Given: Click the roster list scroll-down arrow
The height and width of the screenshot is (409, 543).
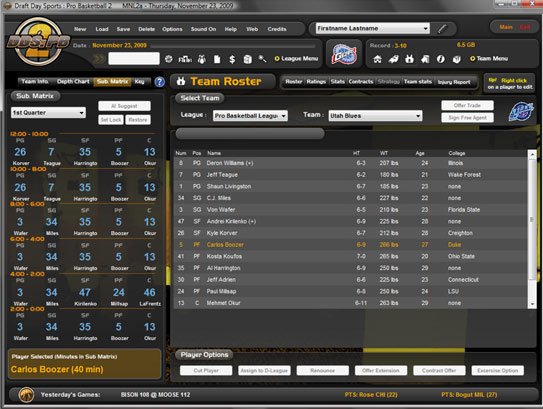Looking at the screenshot, I should [x=532, y=304].
